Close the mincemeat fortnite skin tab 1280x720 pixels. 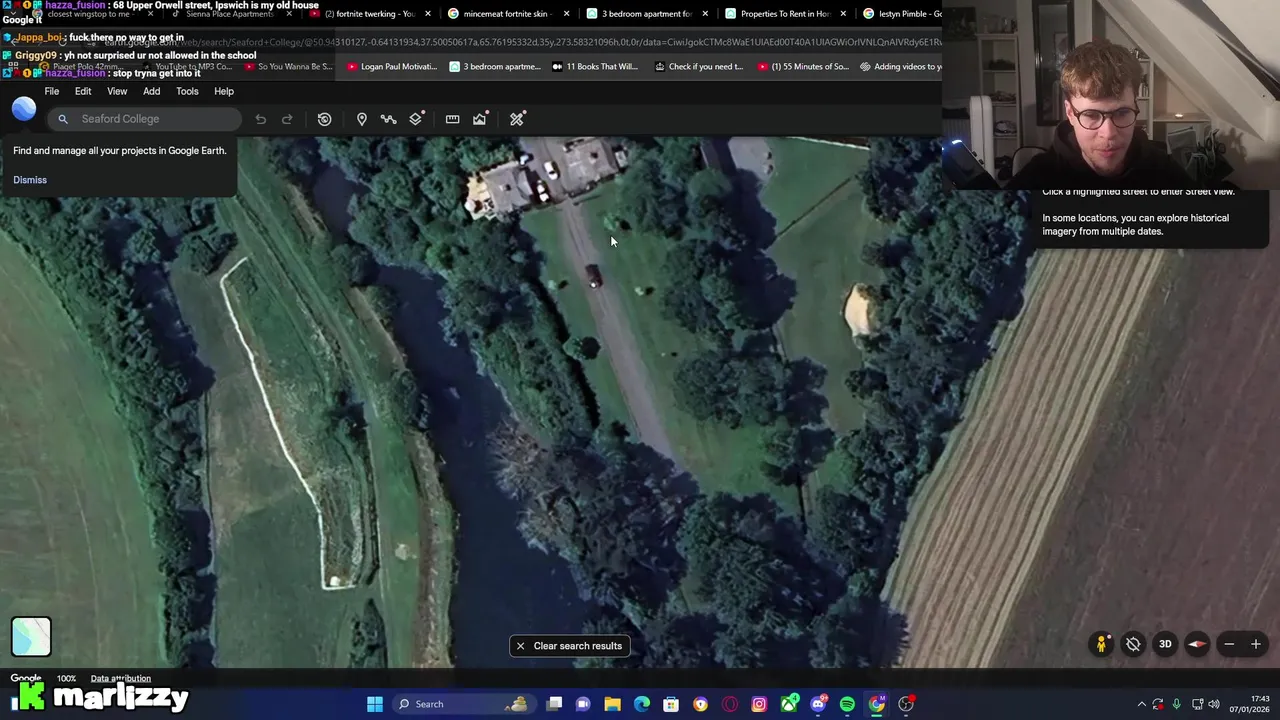(566, 14)
